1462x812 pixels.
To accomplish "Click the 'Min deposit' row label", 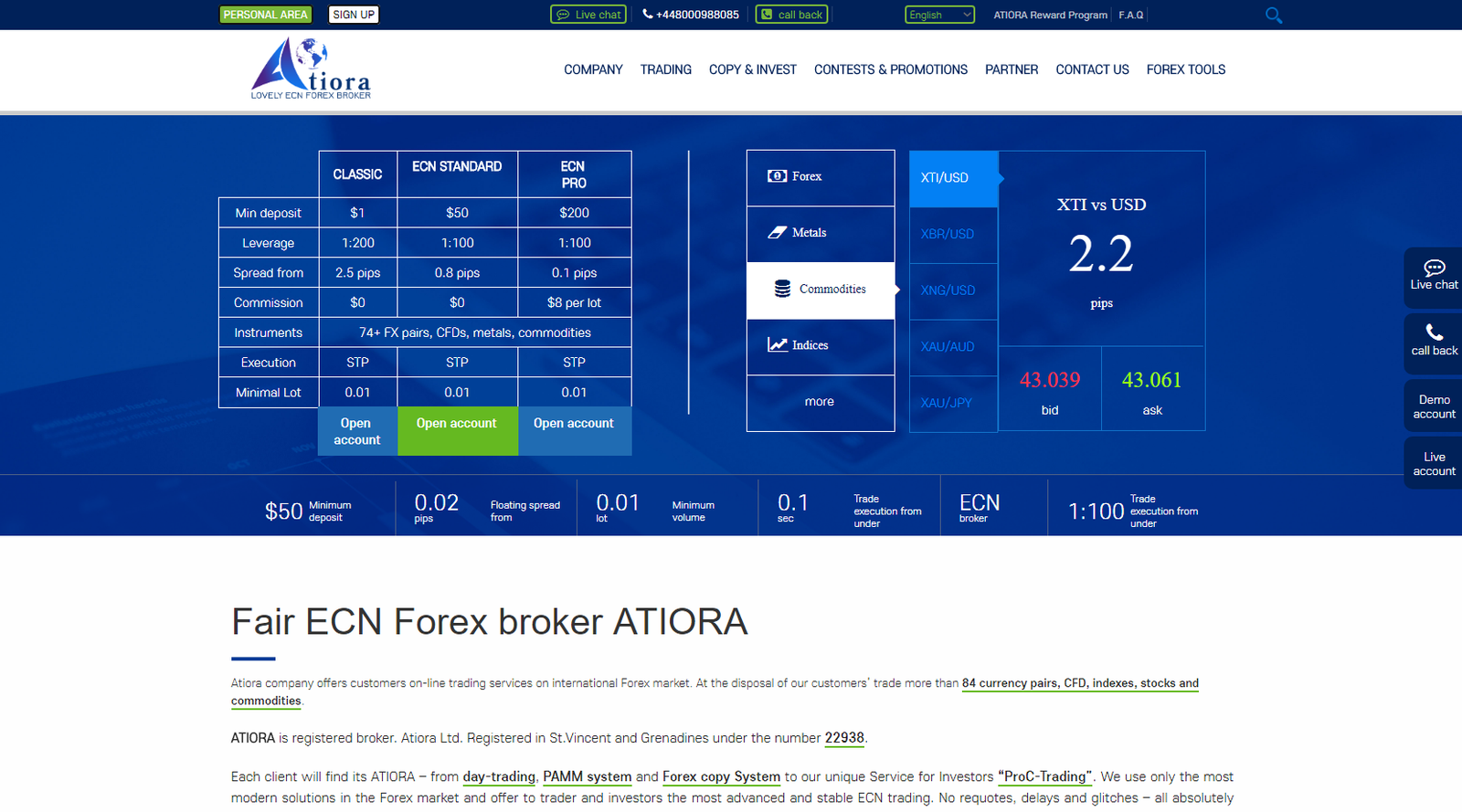I will [269, 213].
